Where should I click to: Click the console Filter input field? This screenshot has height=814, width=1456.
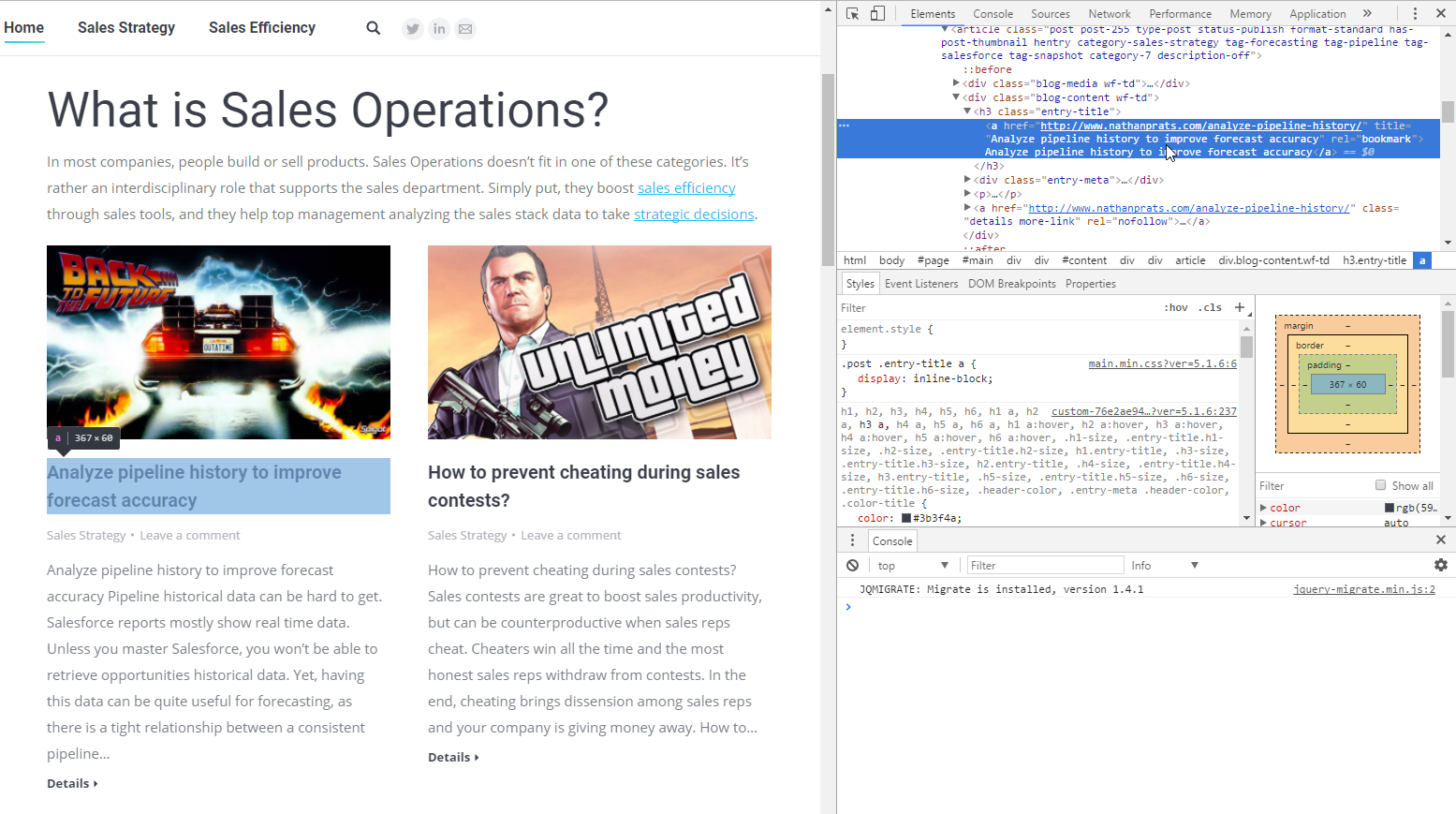[1045, 566]
